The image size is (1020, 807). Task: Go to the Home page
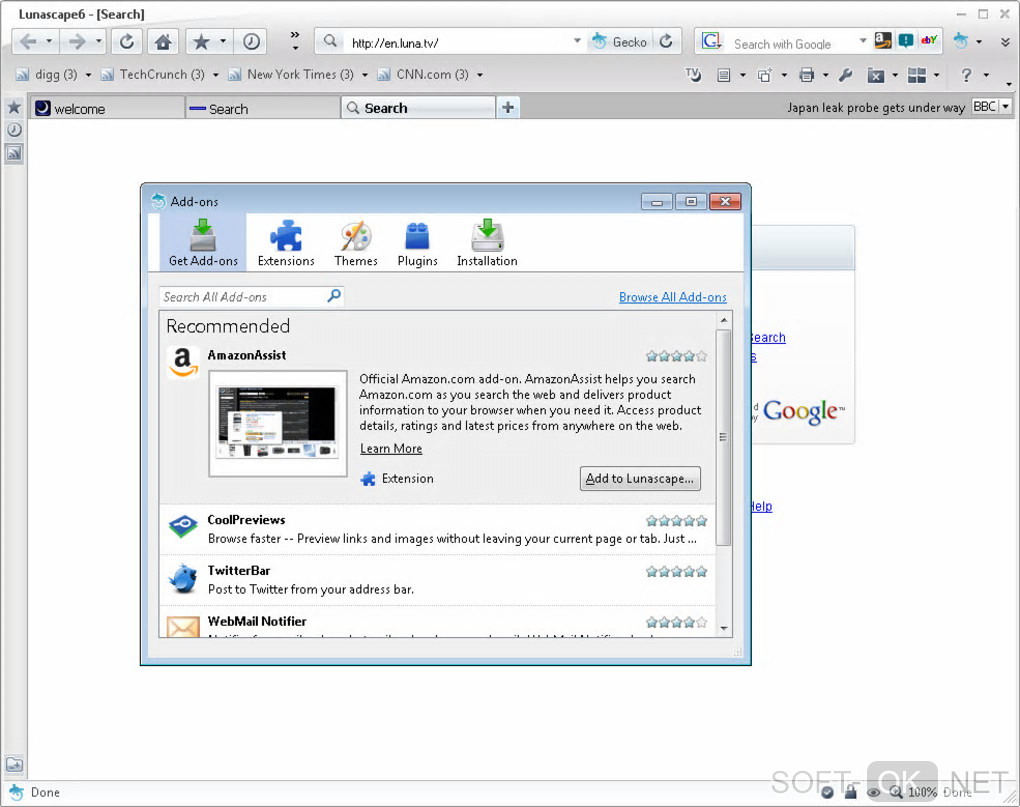click(x=163, y=42)
